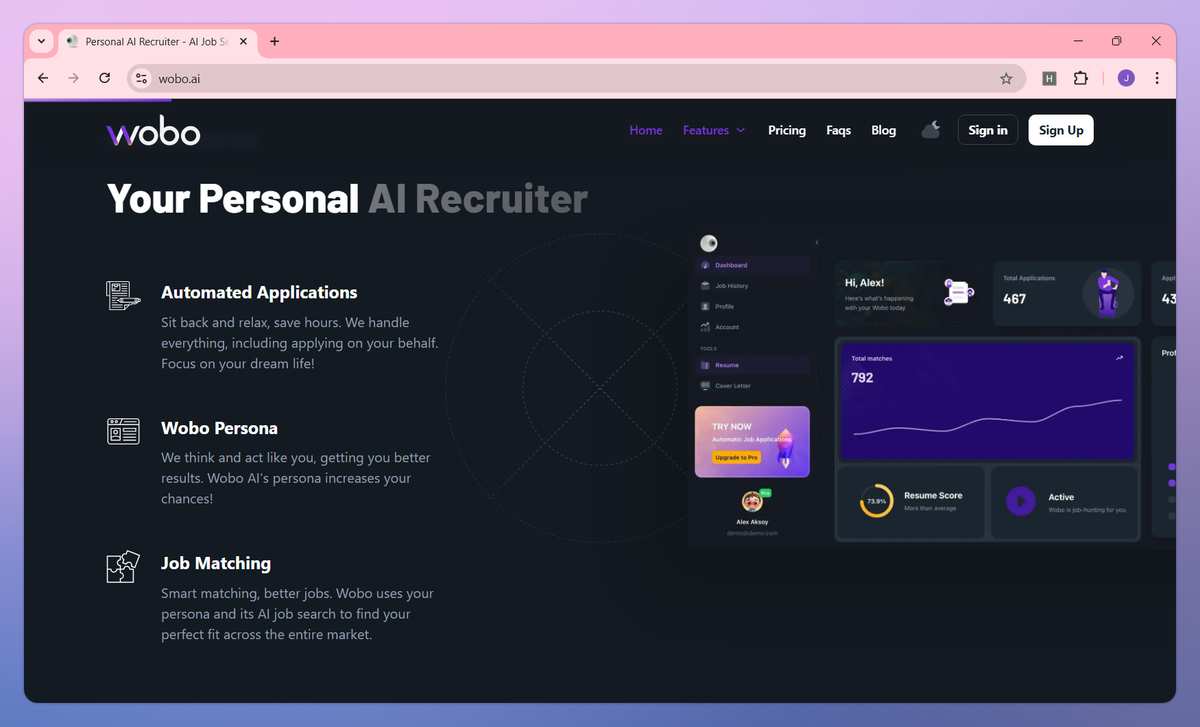
Task: Expand the Features dropdown menu
Action: pyautogui.click(x=714, y=130)
